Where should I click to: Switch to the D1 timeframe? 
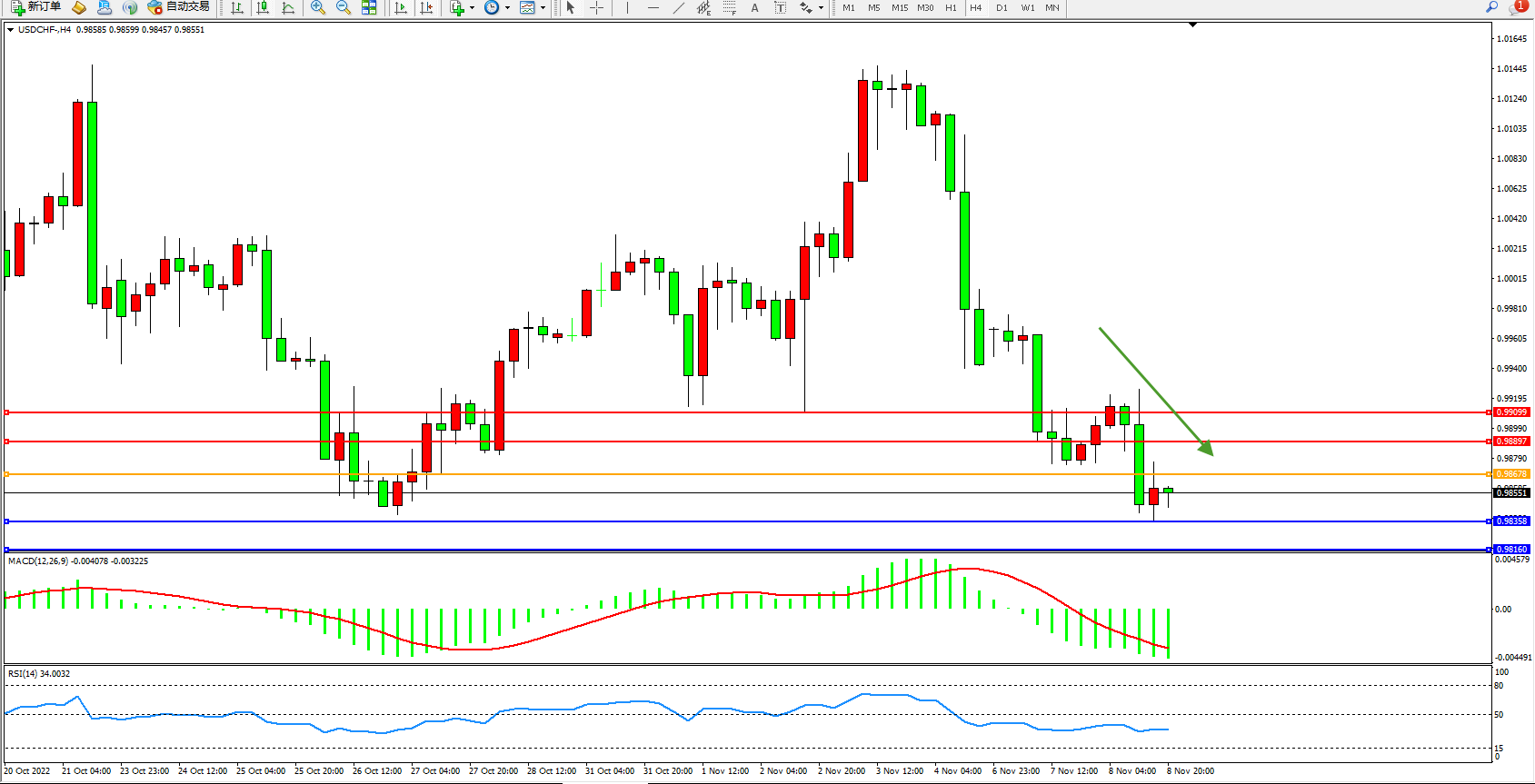click(x=1002, y=7)
